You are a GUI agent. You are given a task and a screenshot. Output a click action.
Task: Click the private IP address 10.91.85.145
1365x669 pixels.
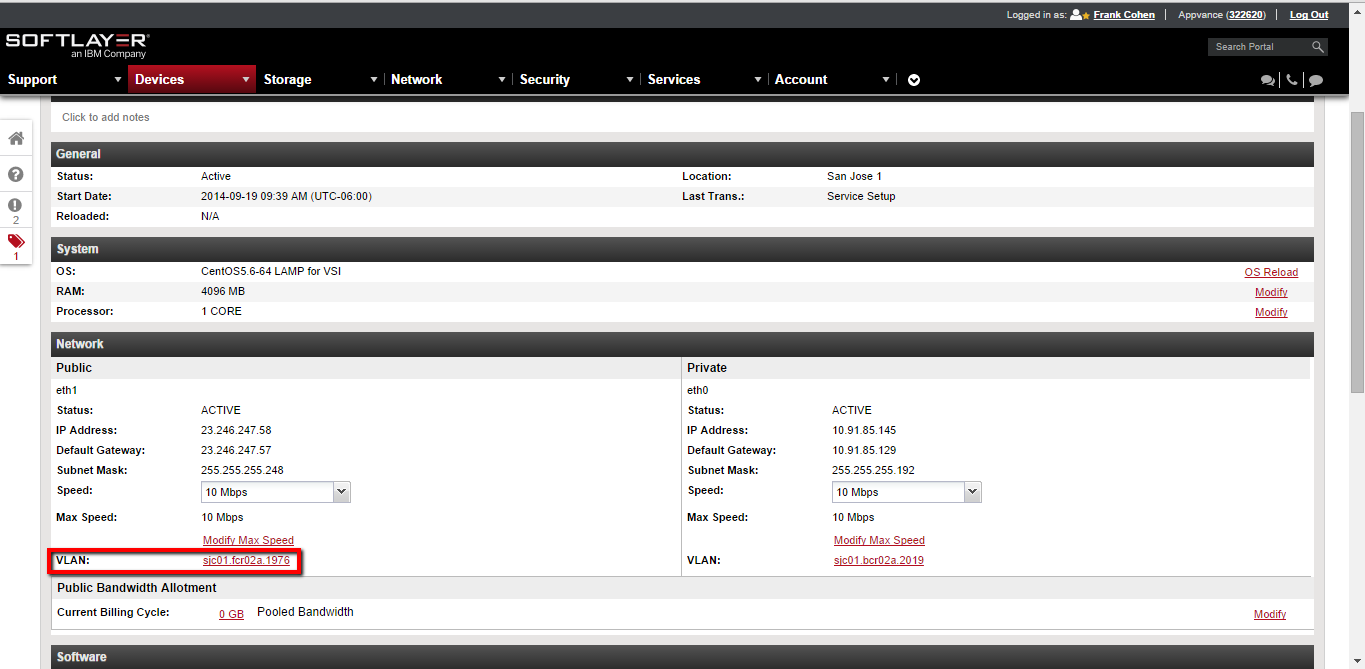pos(864,430)
